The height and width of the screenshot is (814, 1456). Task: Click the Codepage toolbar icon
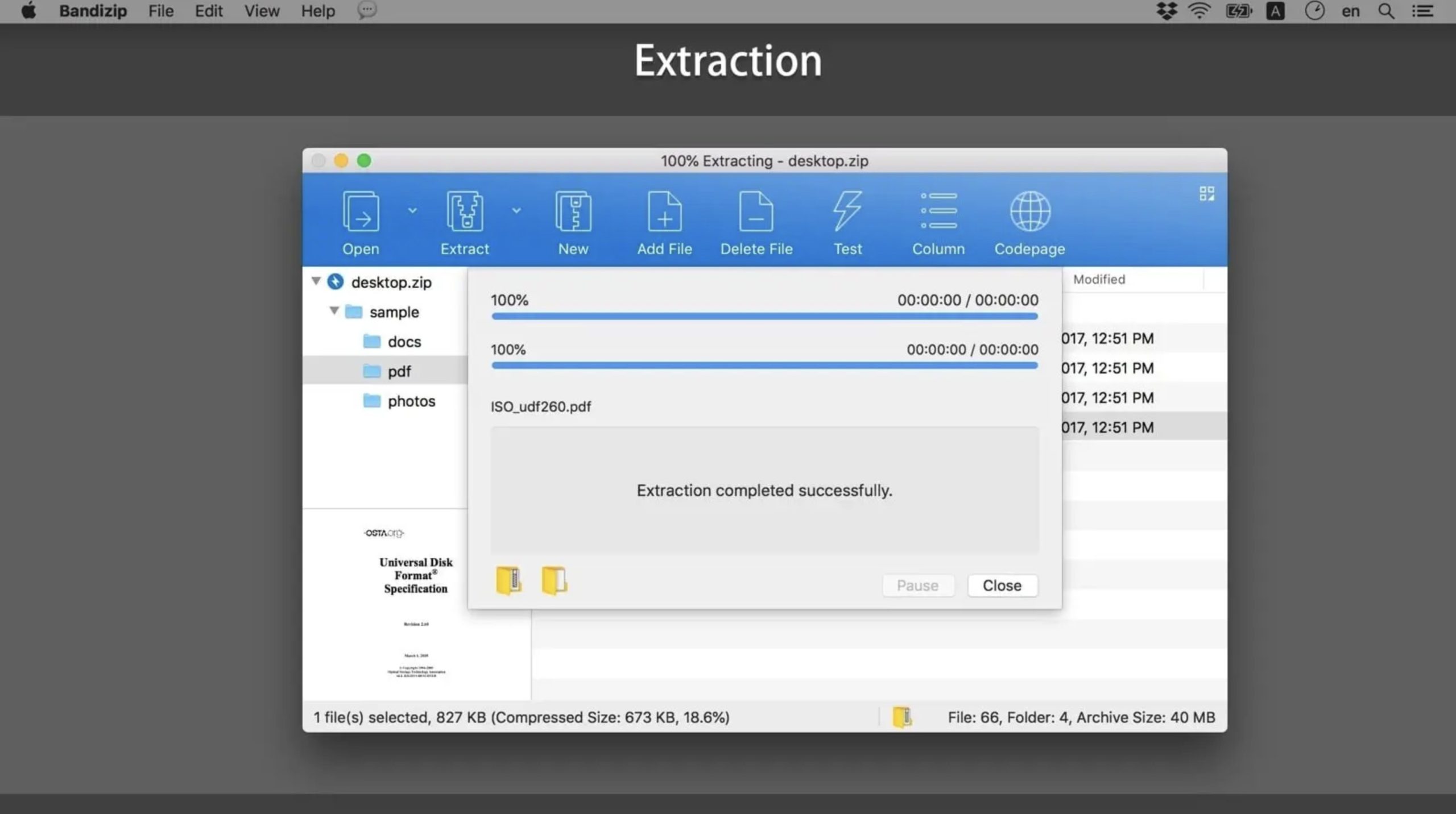pyautogui.click(x=1029, y=220)
